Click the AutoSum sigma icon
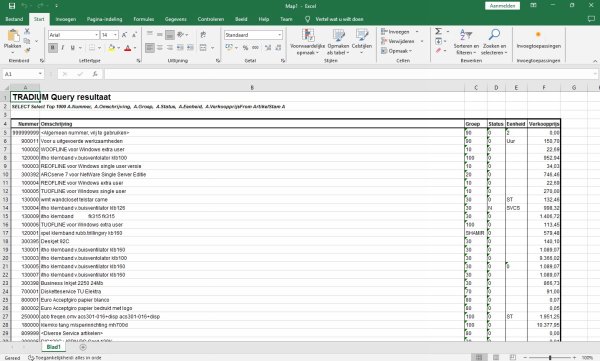This screenshot has height=361, width=600. 439,31
